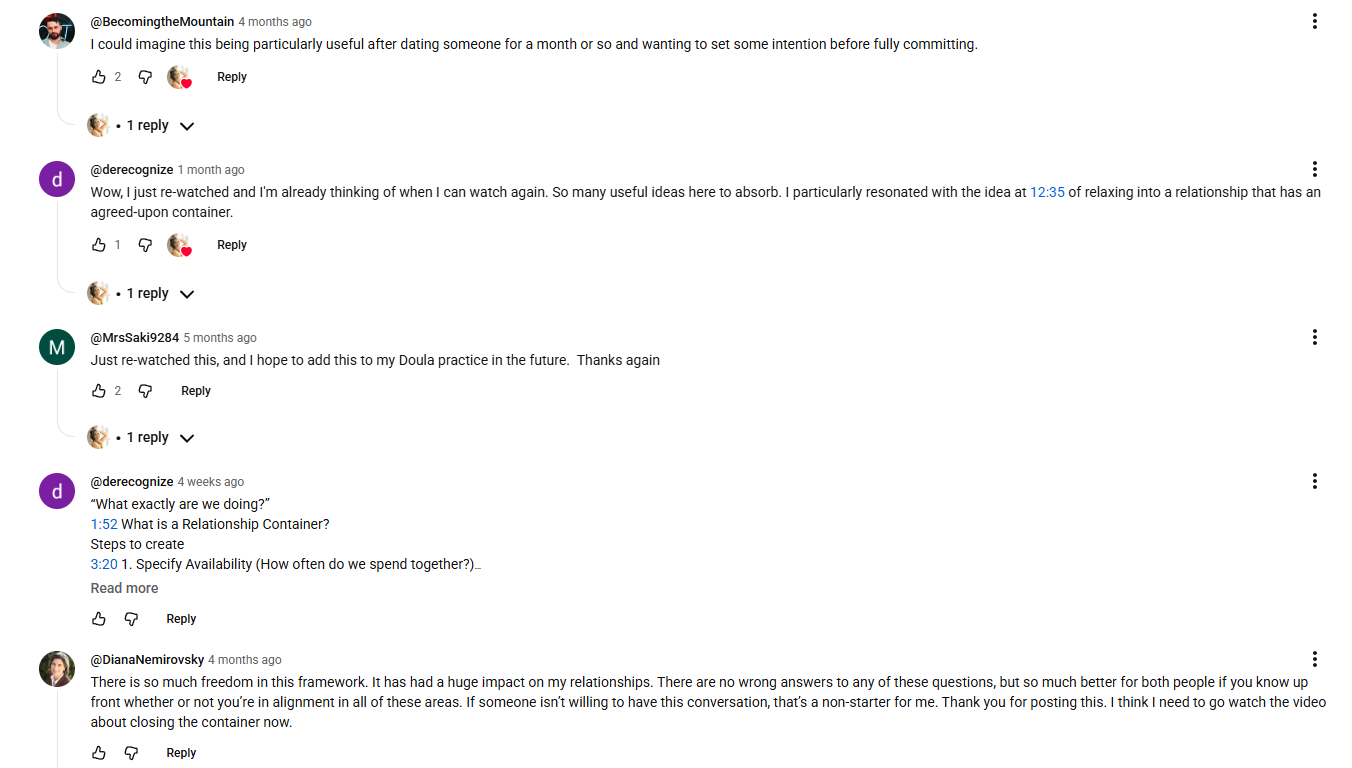
Task: Open the @DianaNemirovsky channel name
Action: click(147, 660)
